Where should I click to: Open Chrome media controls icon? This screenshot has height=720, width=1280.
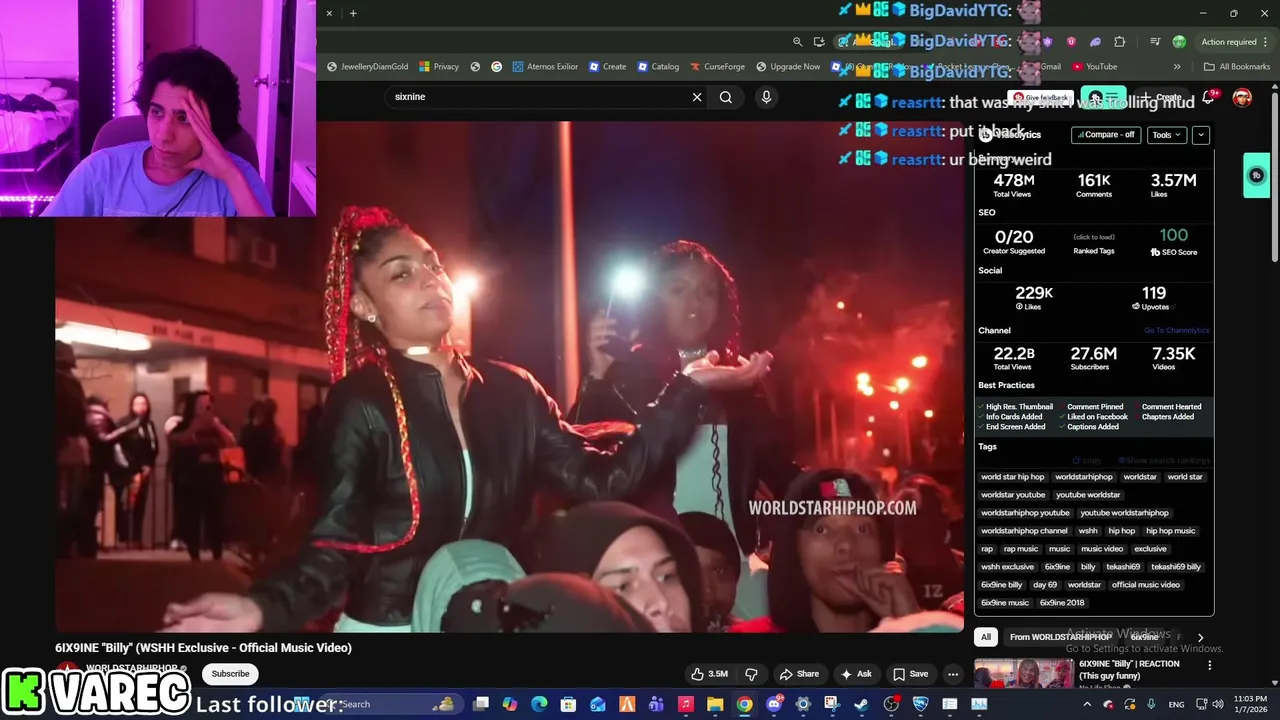[x=1155, y=42]
